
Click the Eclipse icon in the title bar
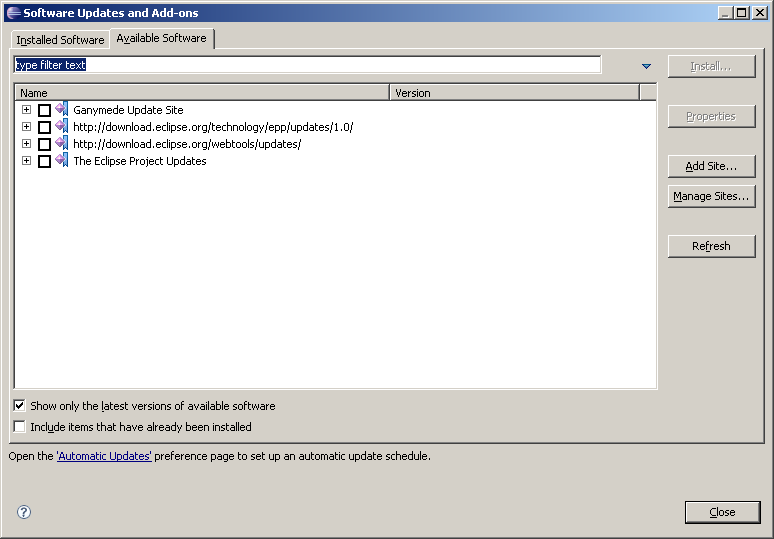tap(11, 12)
